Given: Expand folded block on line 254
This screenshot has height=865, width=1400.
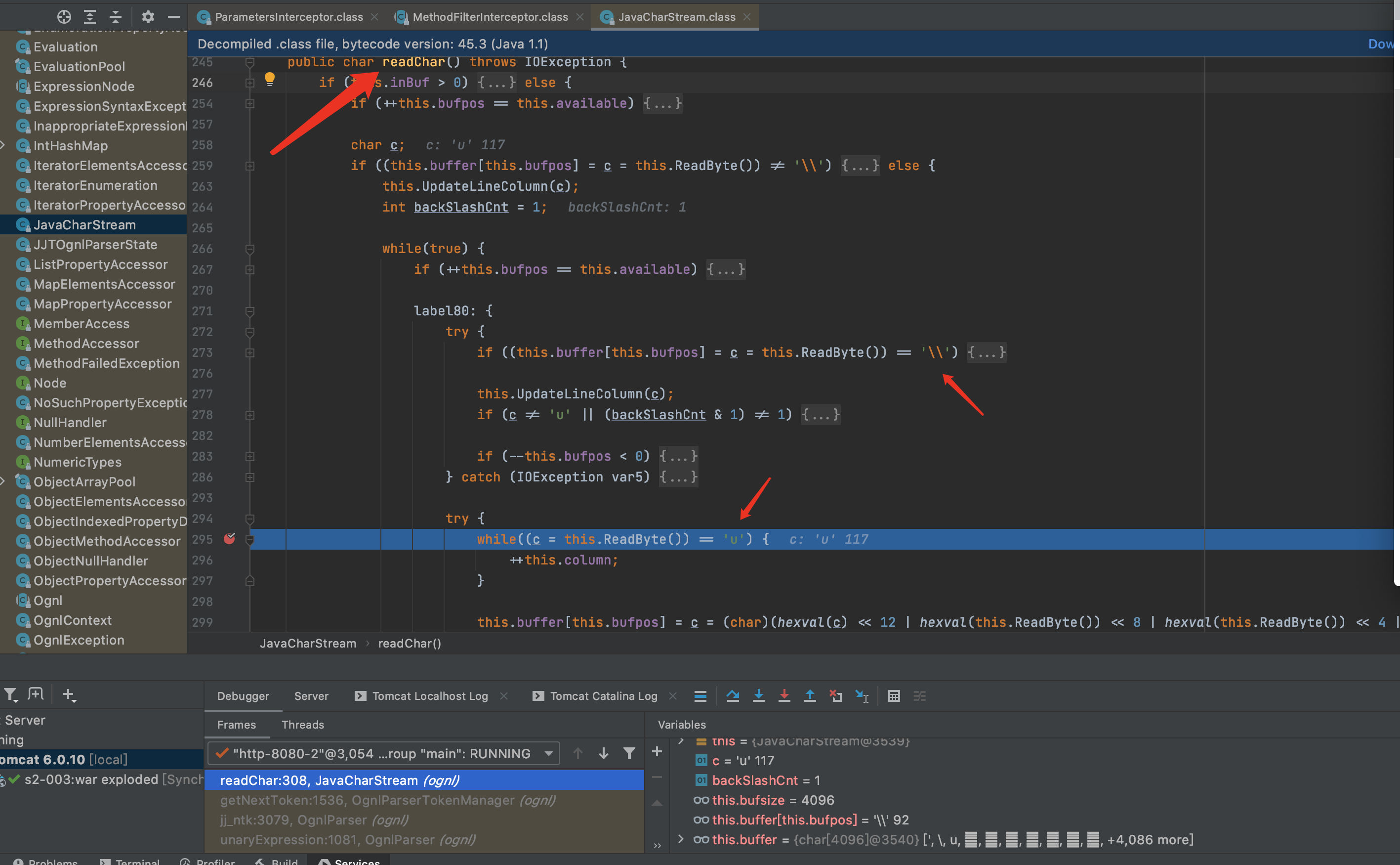Looking at the screenshot, I should click(250, 103).
